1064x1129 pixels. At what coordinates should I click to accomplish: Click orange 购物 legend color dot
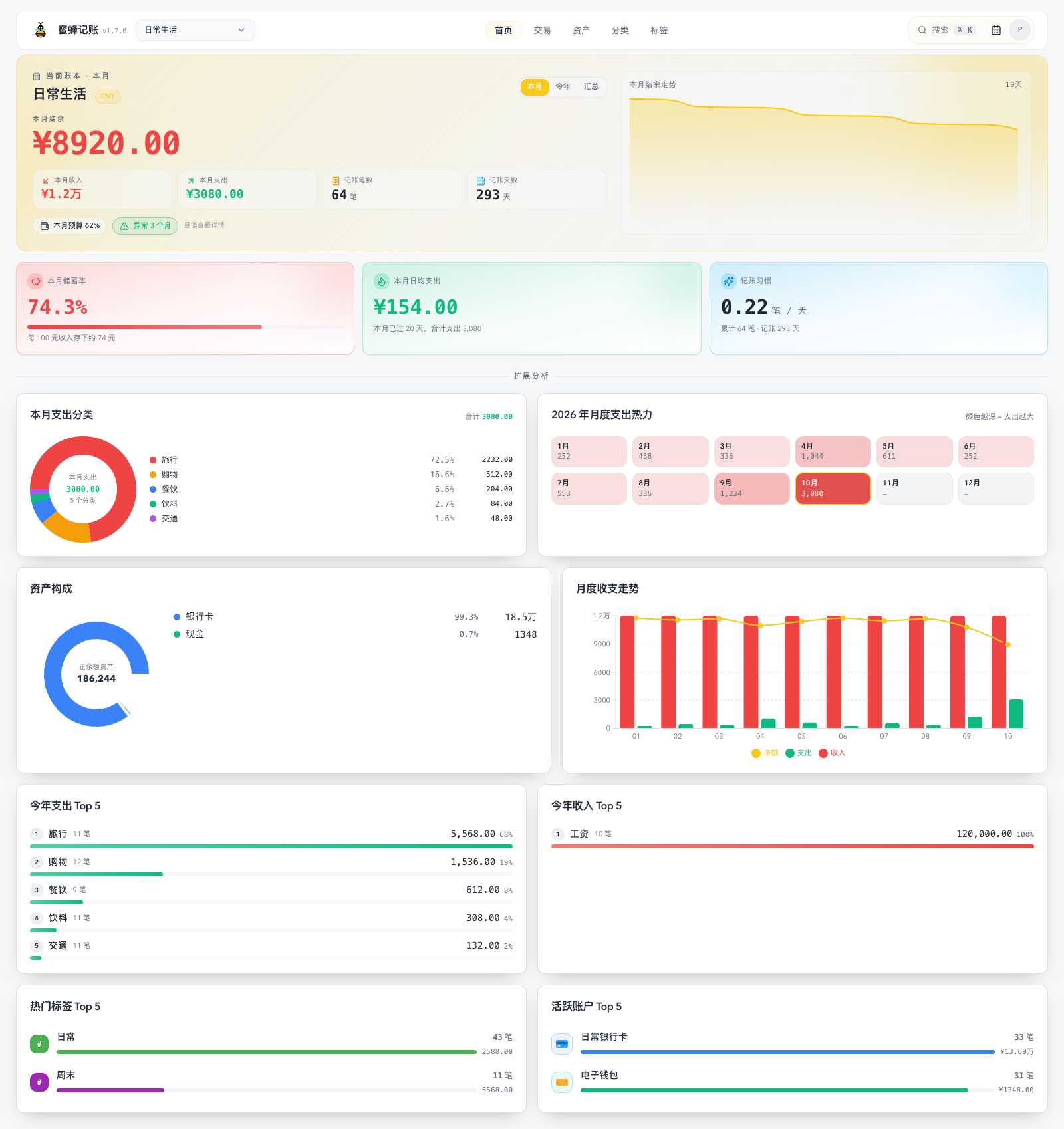153,475
